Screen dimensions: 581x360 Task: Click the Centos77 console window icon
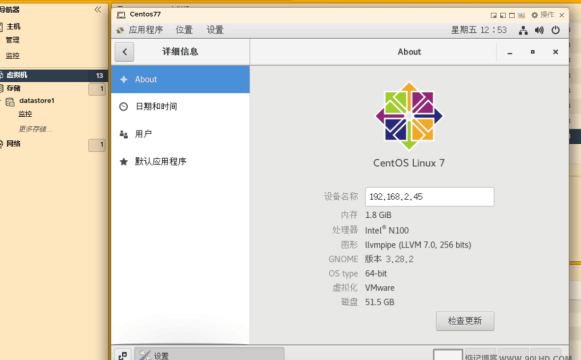point(121,15)
